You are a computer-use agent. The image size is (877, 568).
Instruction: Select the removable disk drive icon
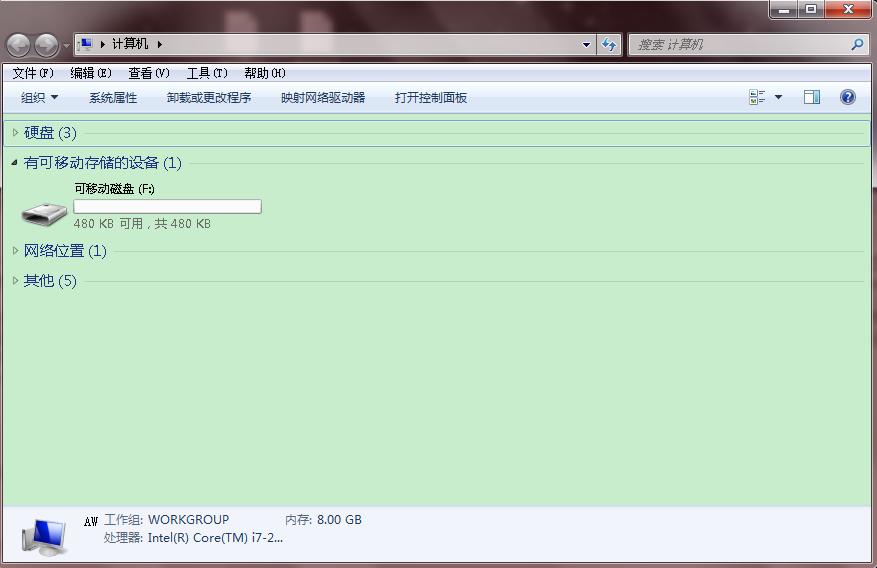click(44, 214)
